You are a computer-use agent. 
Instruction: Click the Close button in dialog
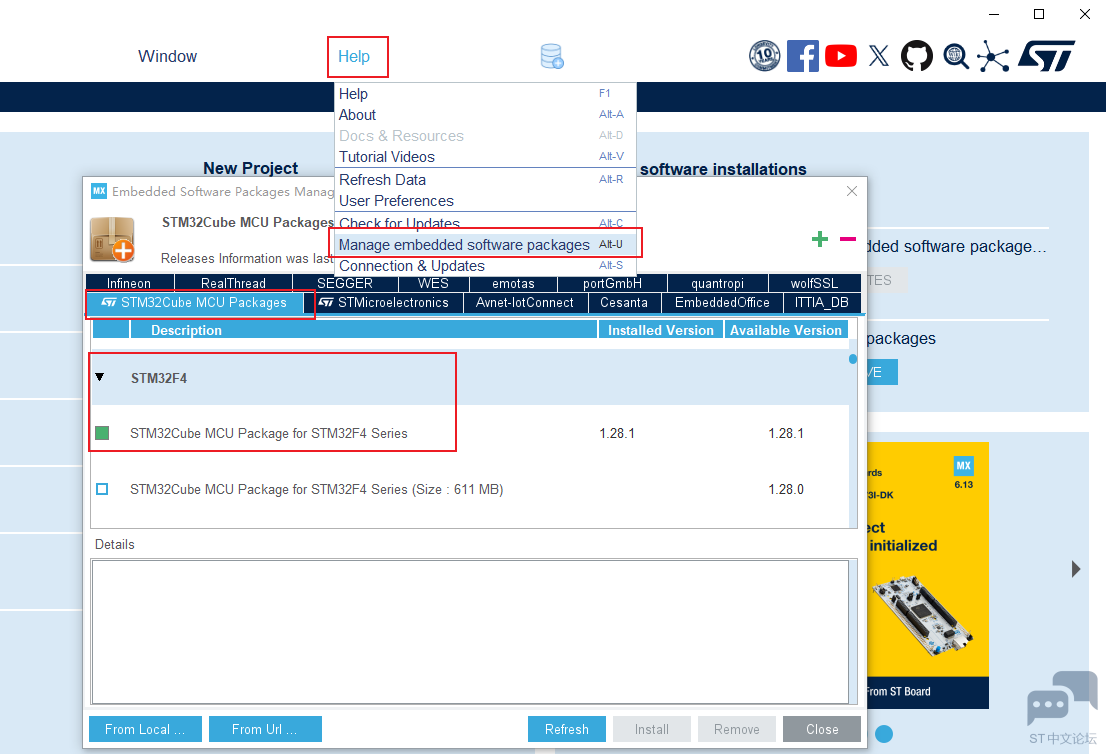click(x=821, y=729)
